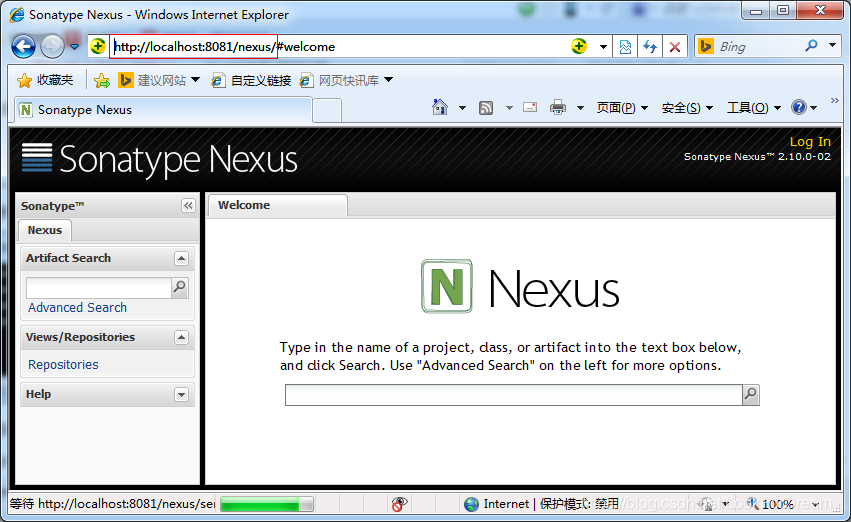Open the 工具(O) tools menu
This screenshot has width=851, height=522.
pyautogui.click(x=753, y=108)
